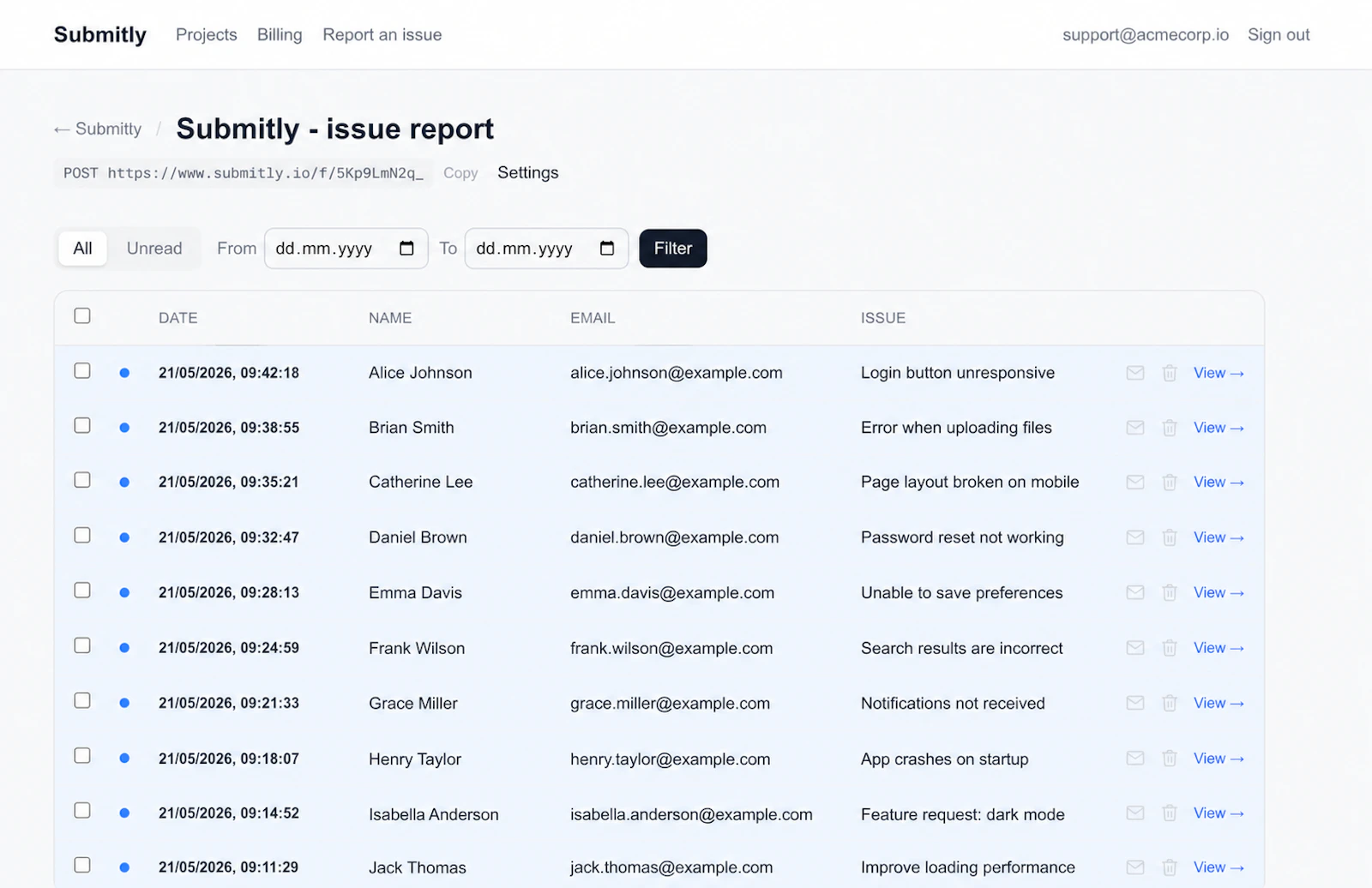Image resolution: width=1372 pixels, height=888 pixels.
Task: Open Report an issue link
Action: (382, 35)
